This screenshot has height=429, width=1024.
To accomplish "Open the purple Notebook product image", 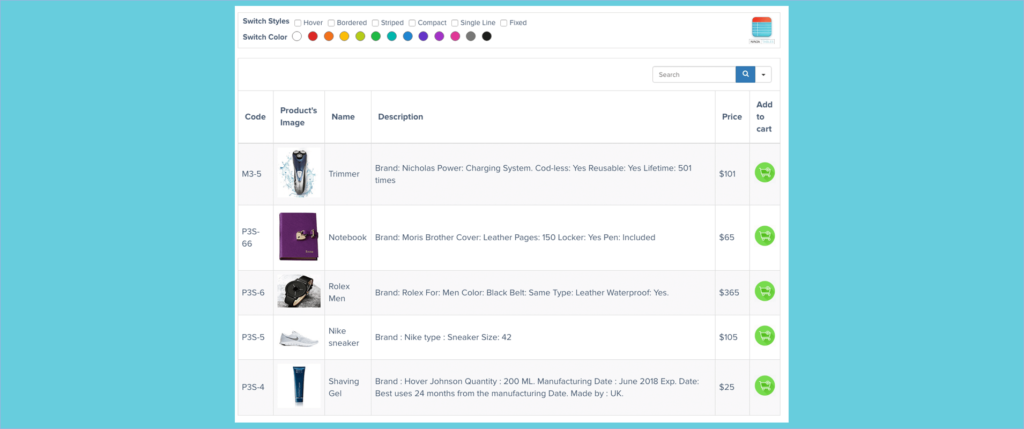I will tap(298, 237).
